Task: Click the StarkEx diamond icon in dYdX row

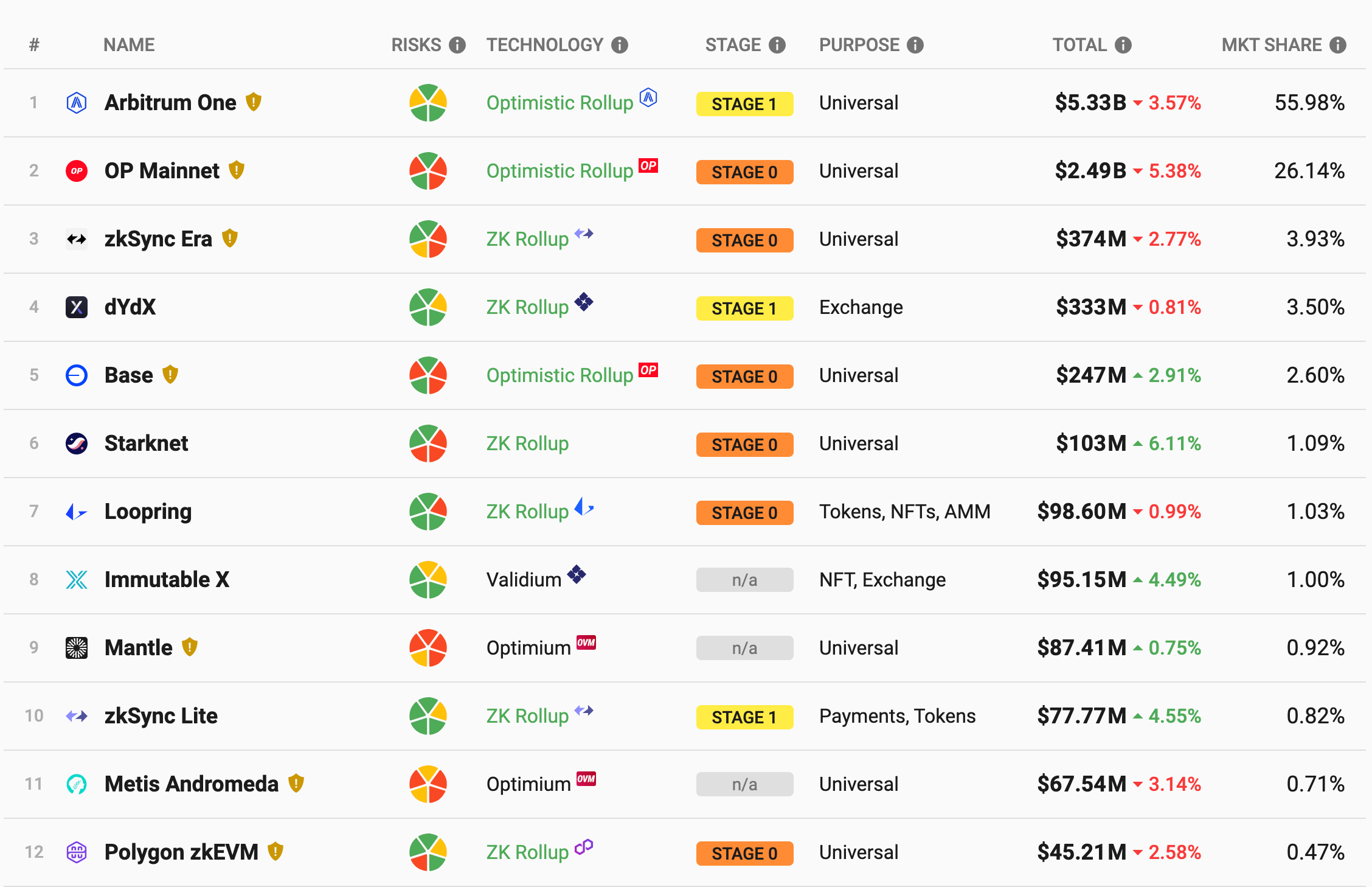Action: (x=584, y=302)
